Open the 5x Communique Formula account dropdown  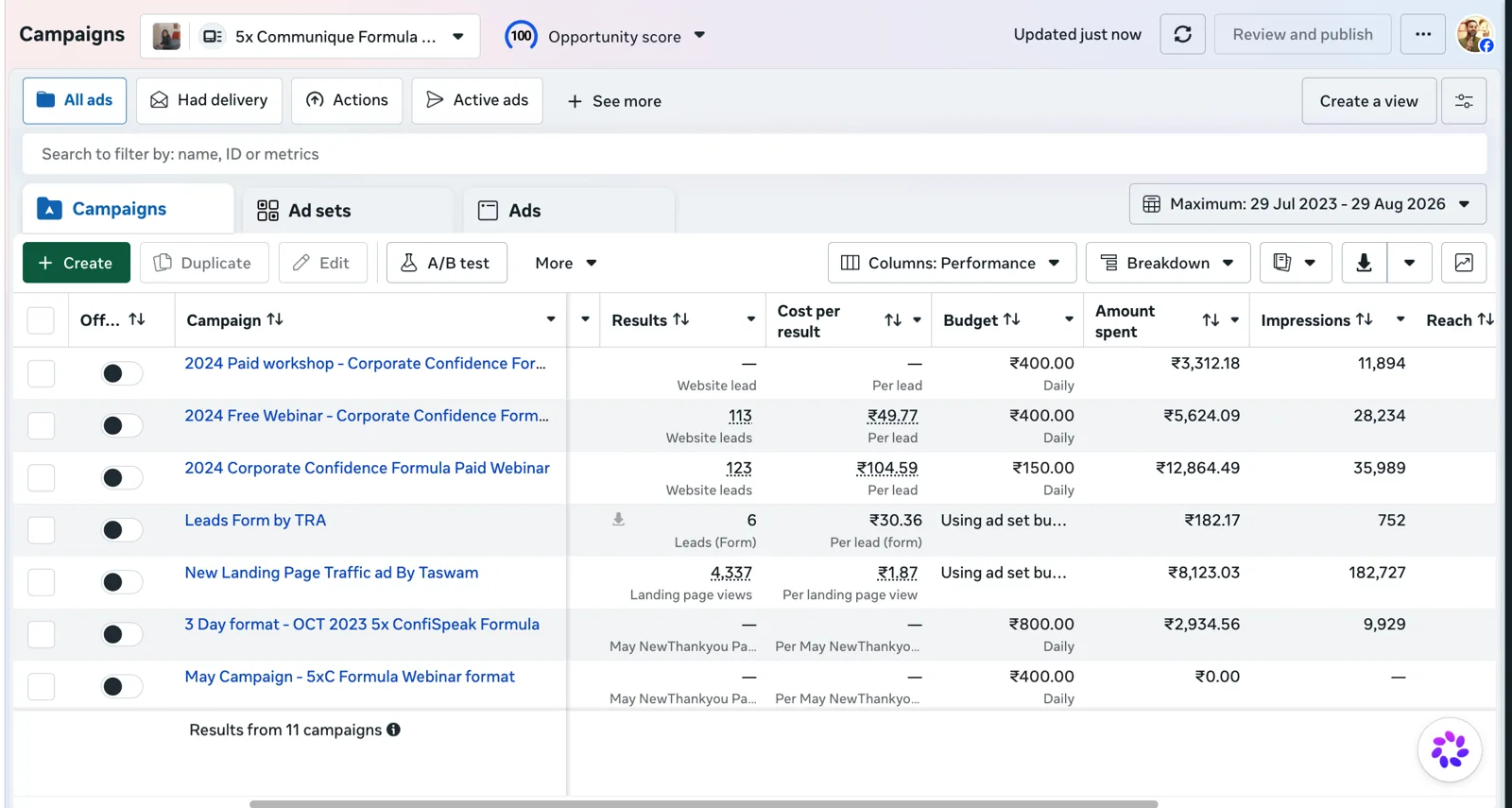pyautogui.click(x=310, y=36)
